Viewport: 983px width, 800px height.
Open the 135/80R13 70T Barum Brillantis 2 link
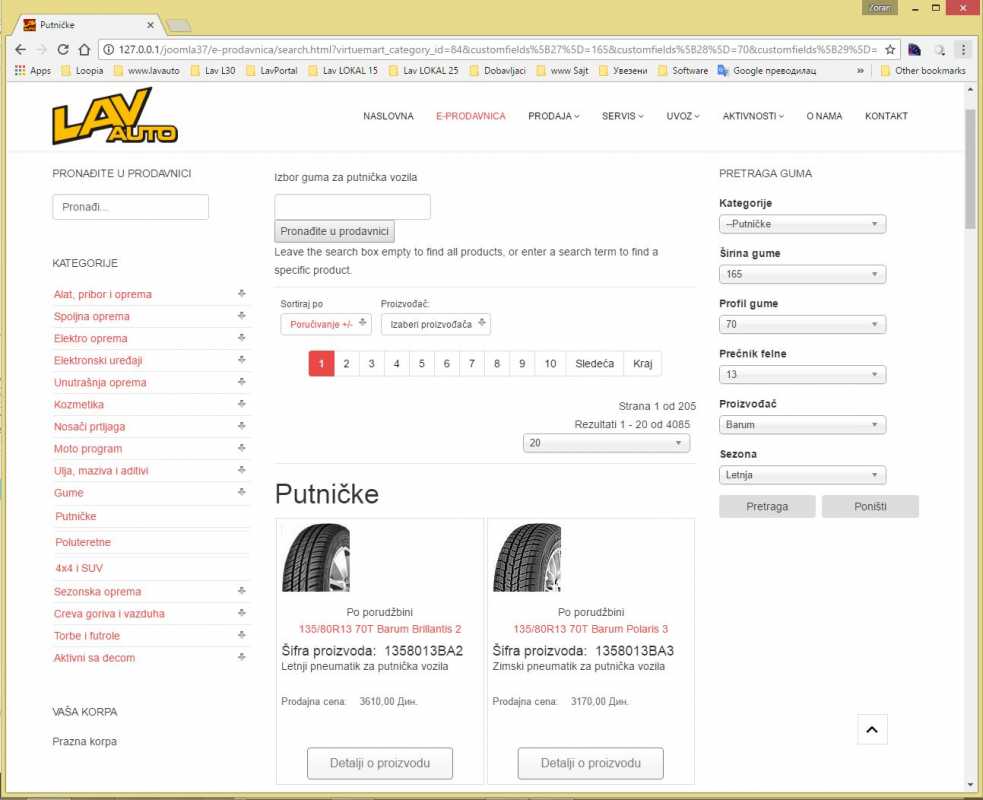click(x=380, y=629)
